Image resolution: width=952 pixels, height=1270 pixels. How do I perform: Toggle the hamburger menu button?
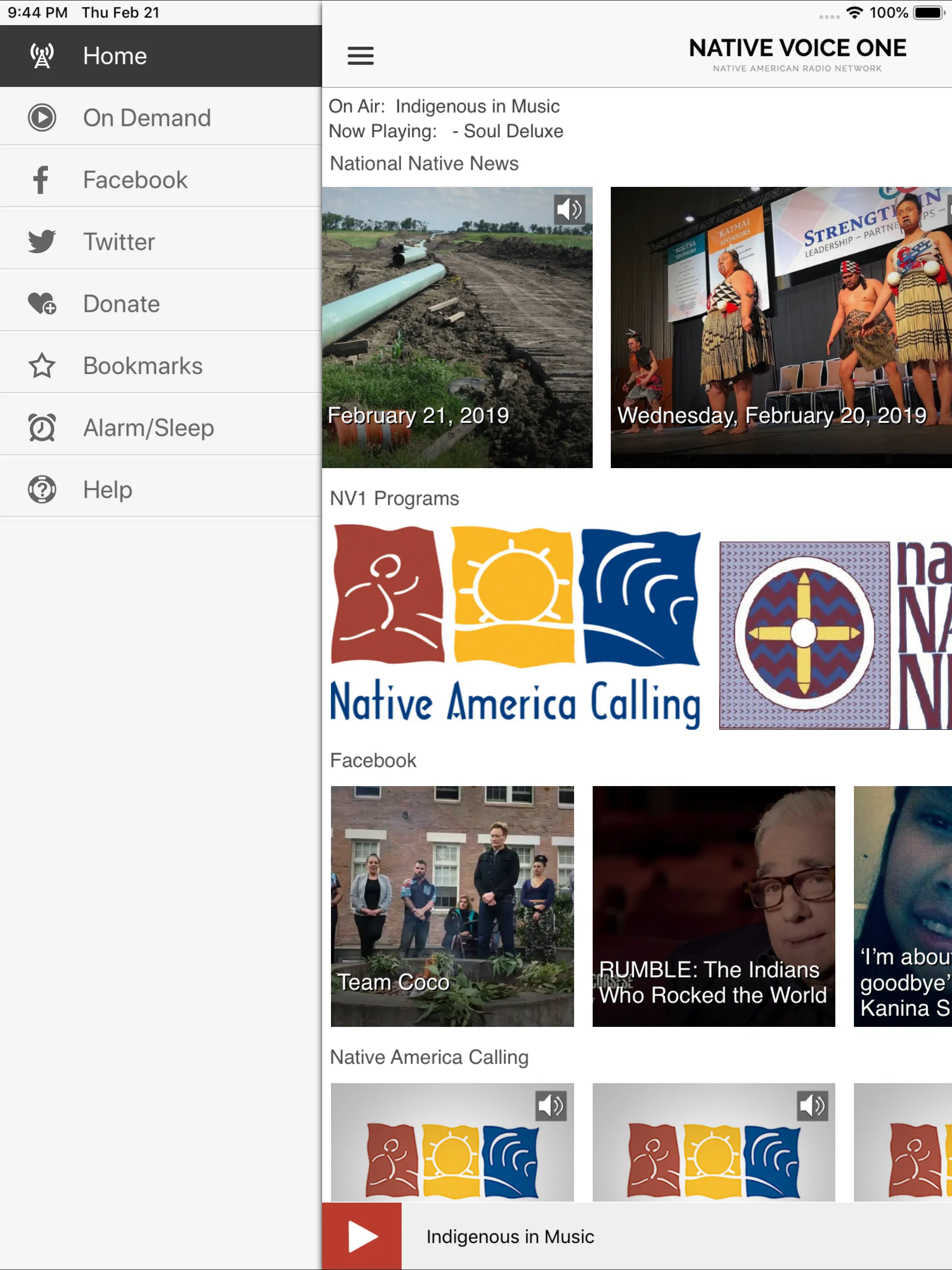point(361,56)
